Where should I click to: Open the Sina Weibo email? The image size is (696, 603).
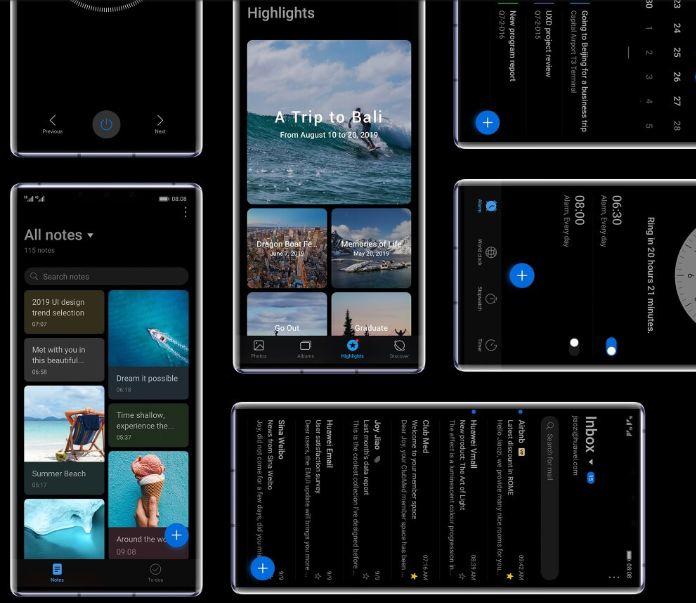(x=270, y=500)
